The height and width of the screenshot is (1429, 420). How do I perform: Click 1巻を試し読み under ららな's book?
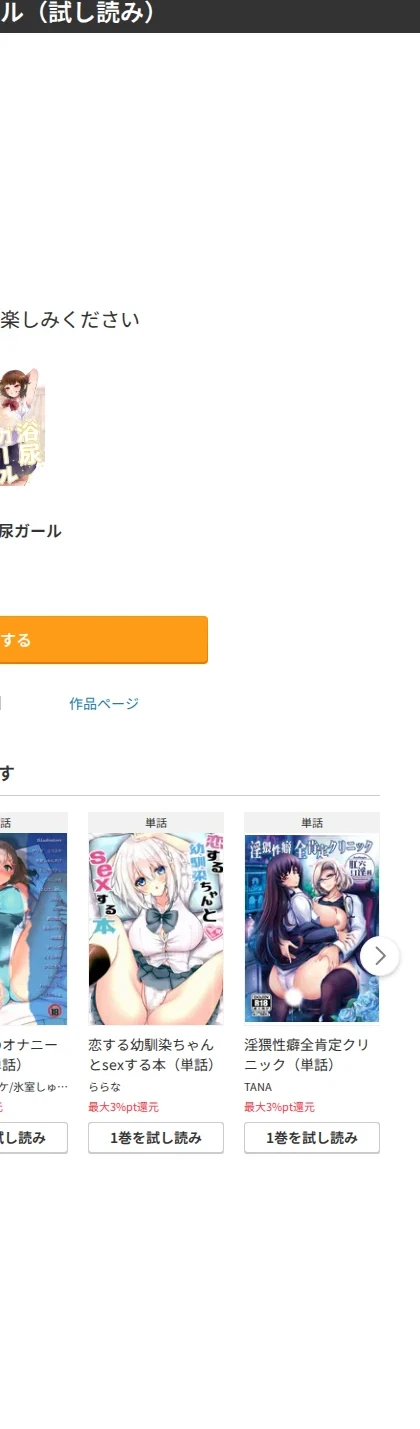(x=156, y=1138)
